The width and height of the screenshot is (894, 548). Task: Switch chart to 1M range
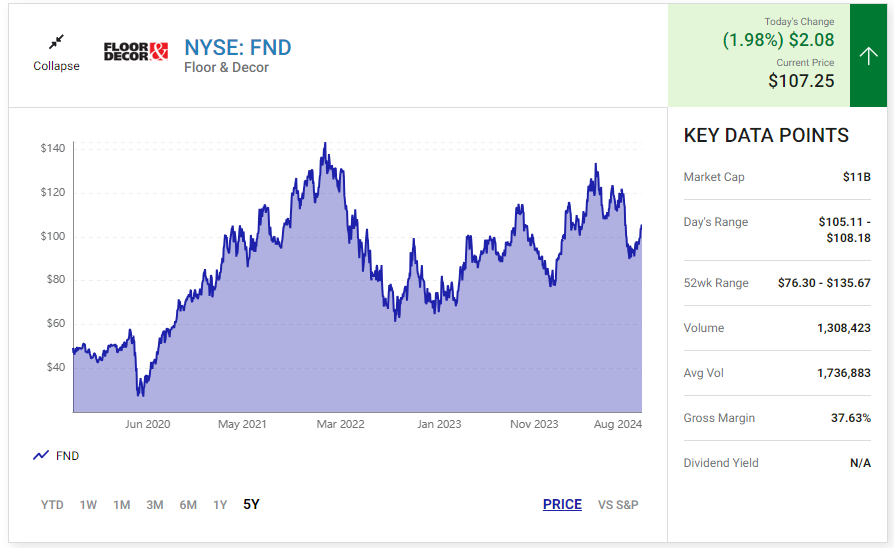tap(121, 505)
